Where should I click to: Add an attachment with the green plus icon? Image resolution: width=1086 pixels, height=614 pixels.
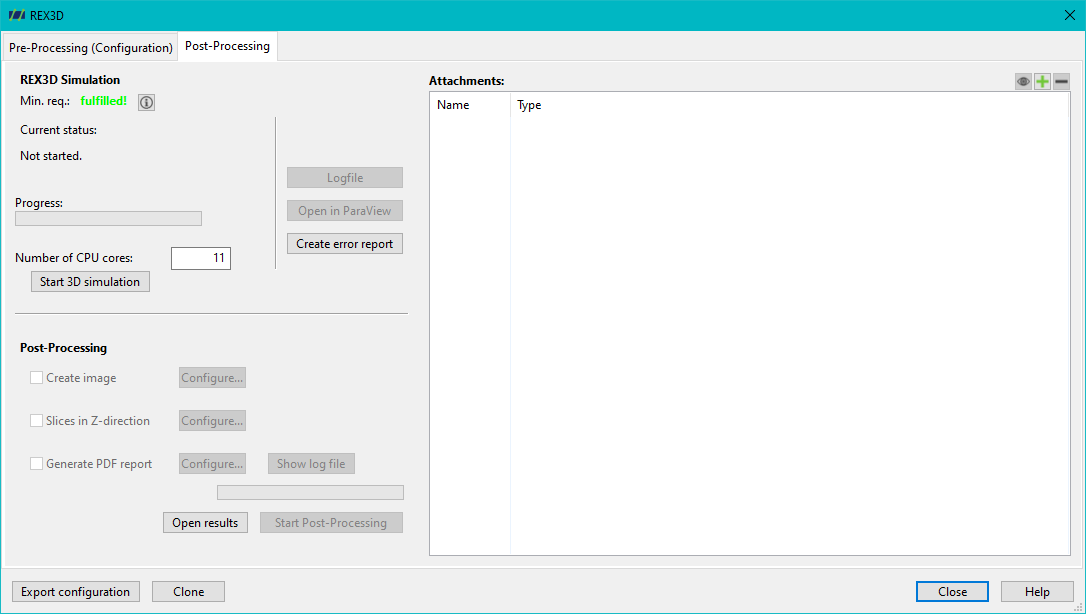tap(1042, 82)
